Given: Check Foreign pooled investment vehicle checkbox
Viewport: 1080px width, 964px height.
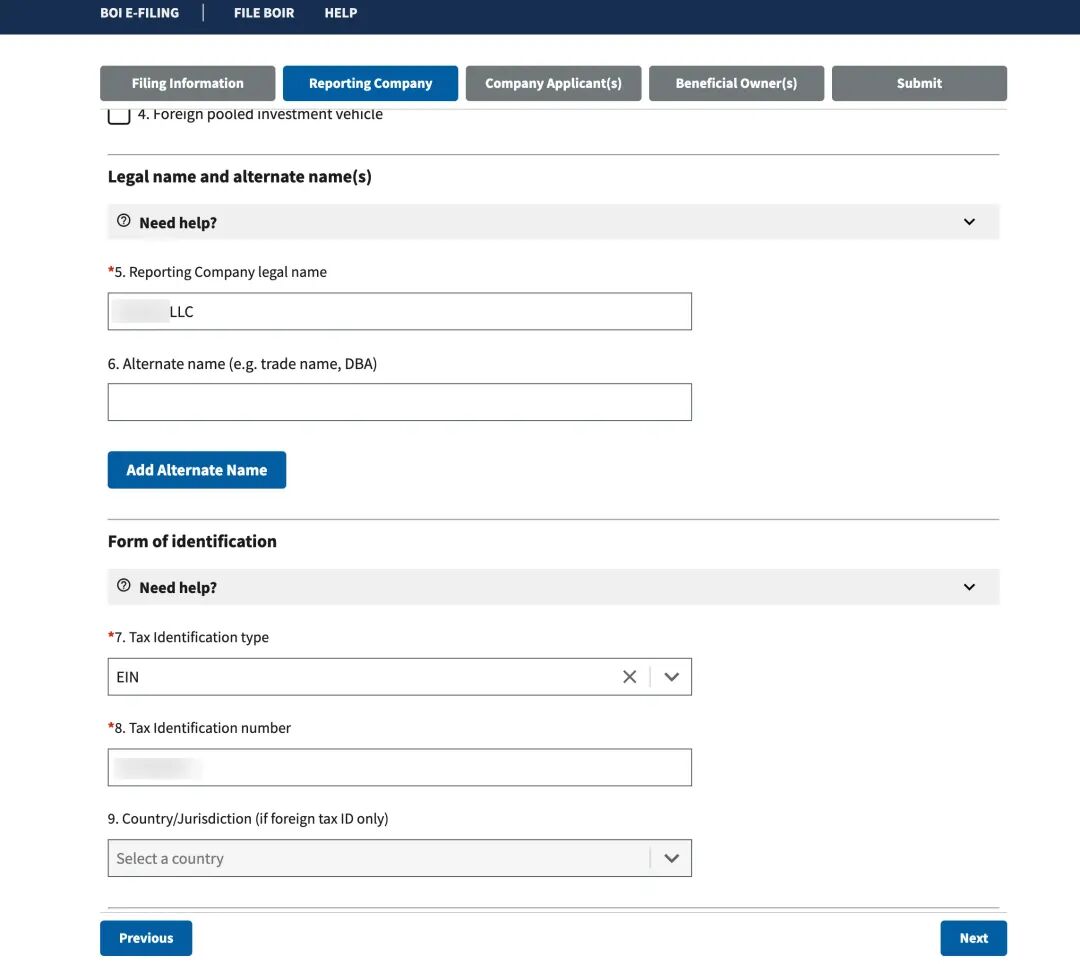Looking at the screenshot, I should [x=119, y=115].
